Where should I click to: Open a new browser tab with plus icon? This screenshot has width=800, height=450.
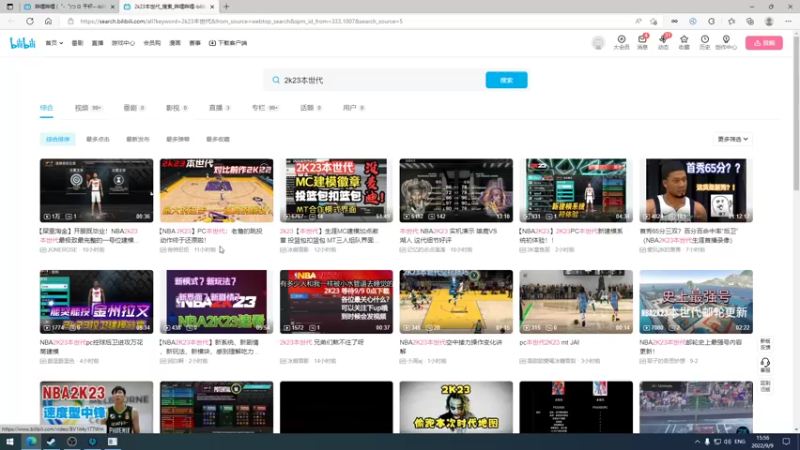click(226, 7)
